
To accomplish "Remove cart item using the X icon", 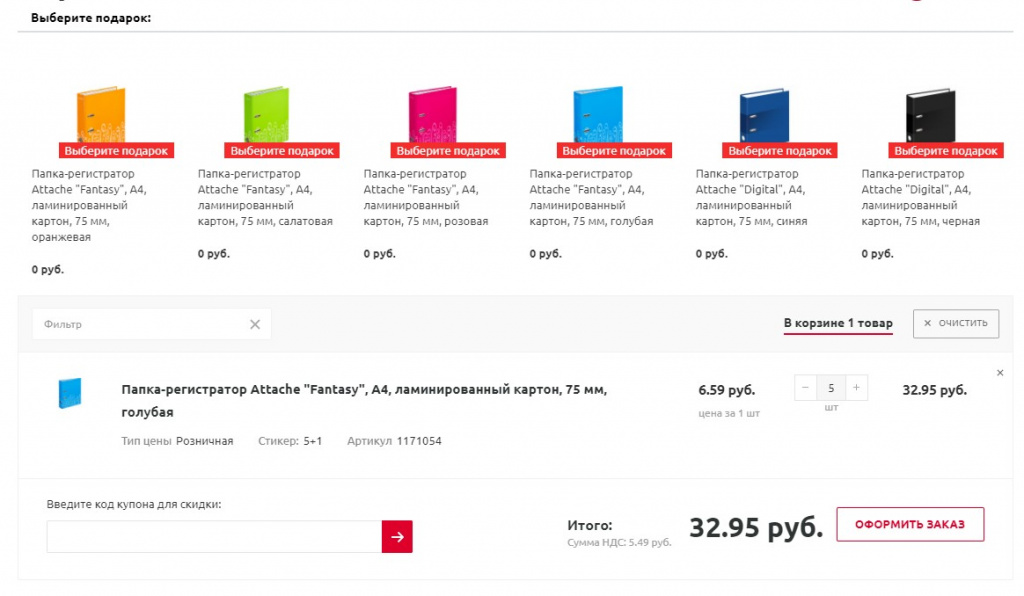I will tap(1000, 373).
